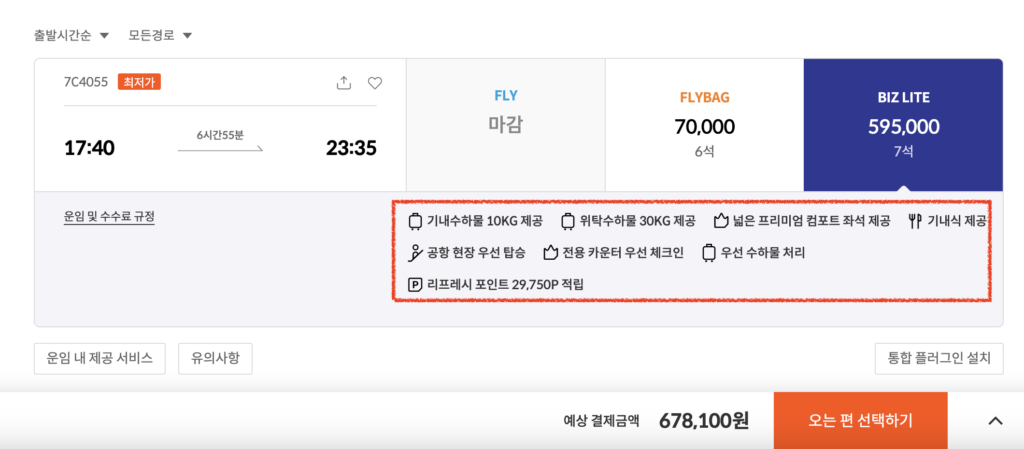Click the share icon for flight 7C4055

(x=344, y=83)
